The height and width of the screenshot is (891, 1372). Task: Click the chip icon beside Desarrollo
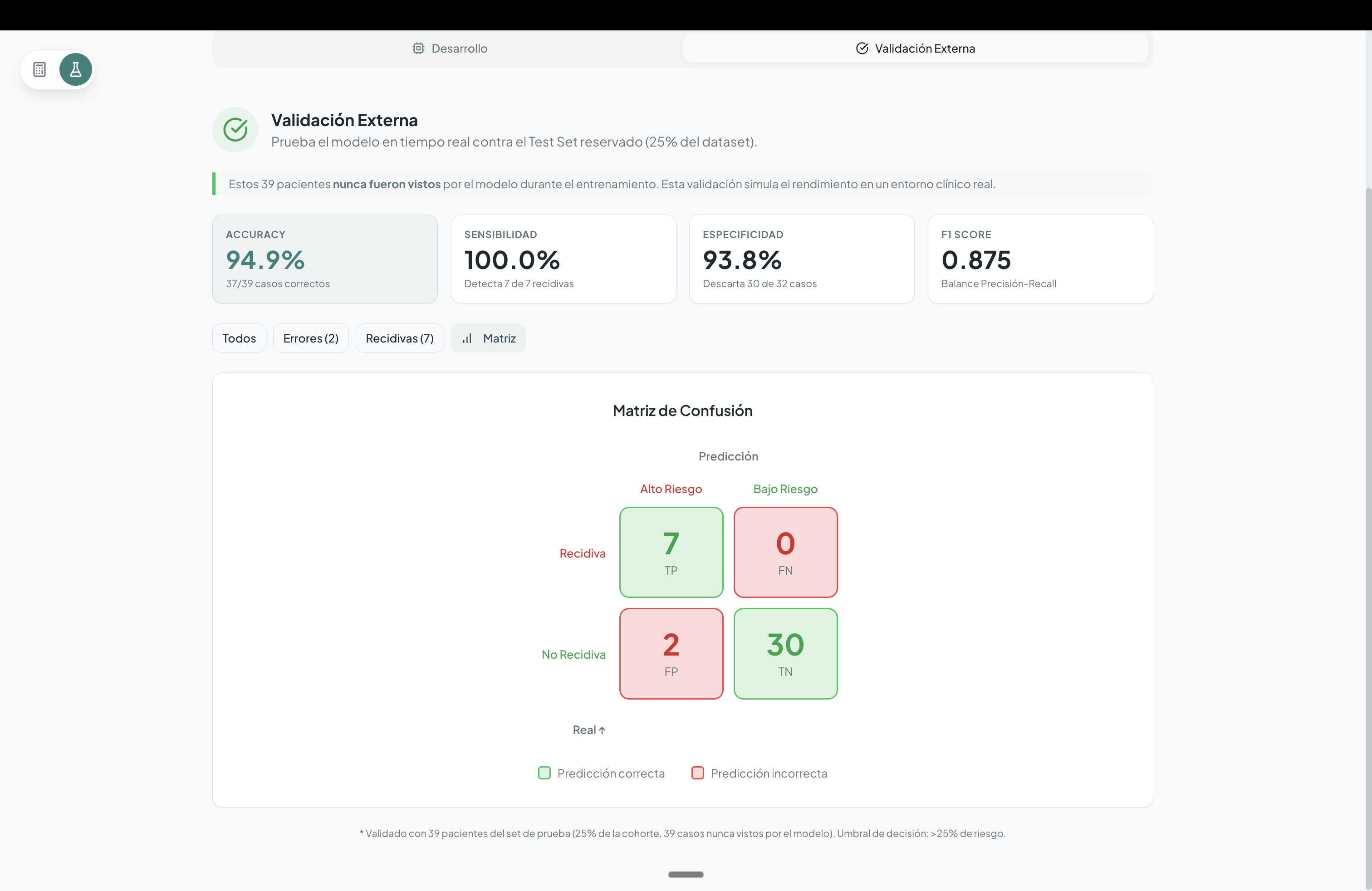click(418, 49)
